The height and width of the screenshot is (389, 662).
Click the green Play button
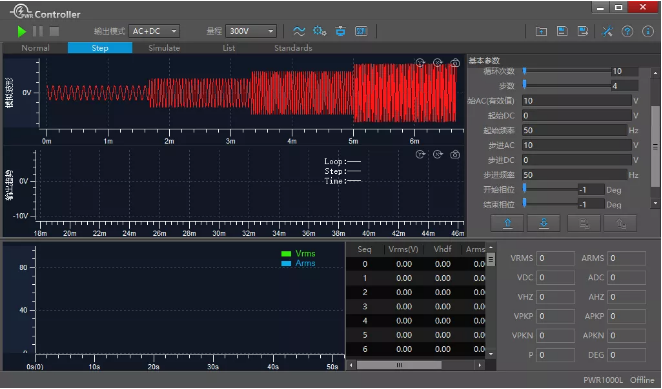22,31
